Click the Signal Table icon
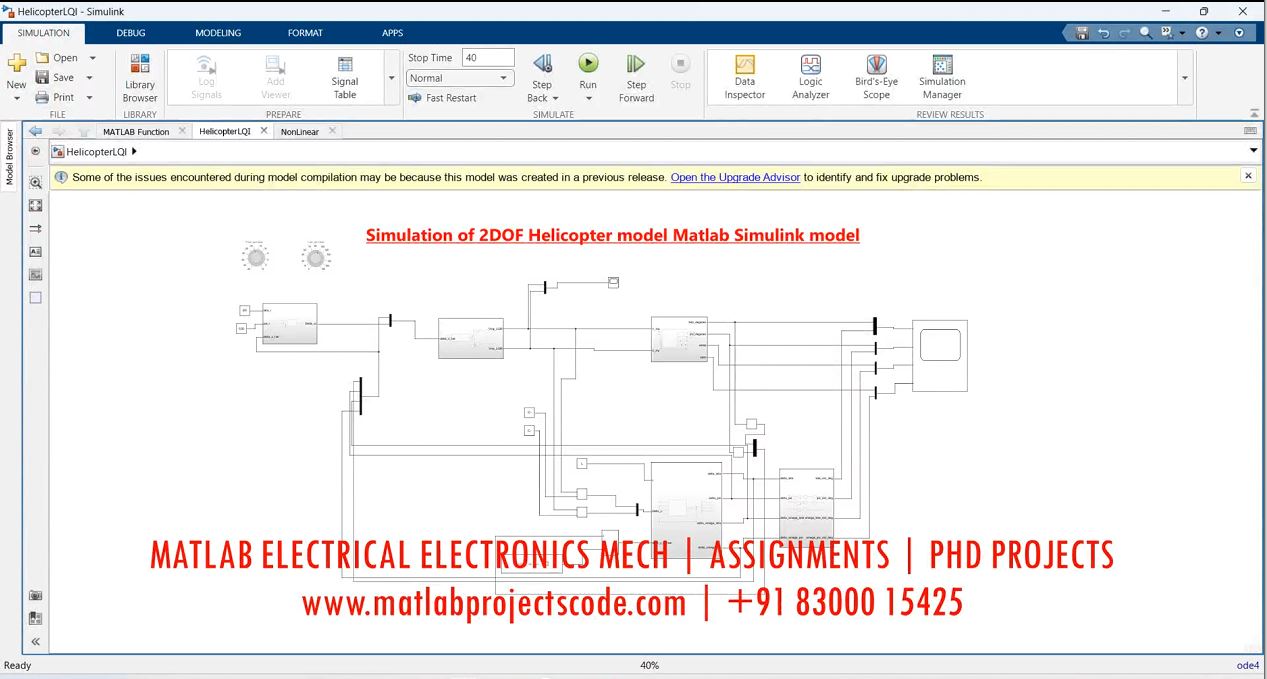 point(345,66)
